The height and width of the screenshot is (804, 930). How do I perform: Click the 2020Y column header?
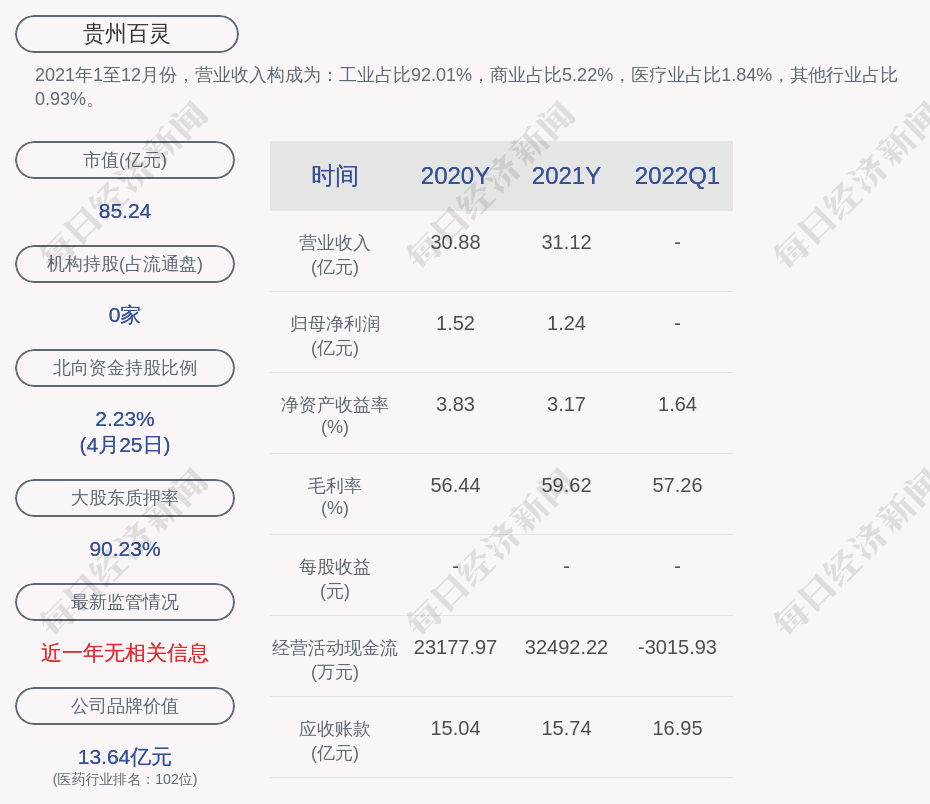[455, 176]
